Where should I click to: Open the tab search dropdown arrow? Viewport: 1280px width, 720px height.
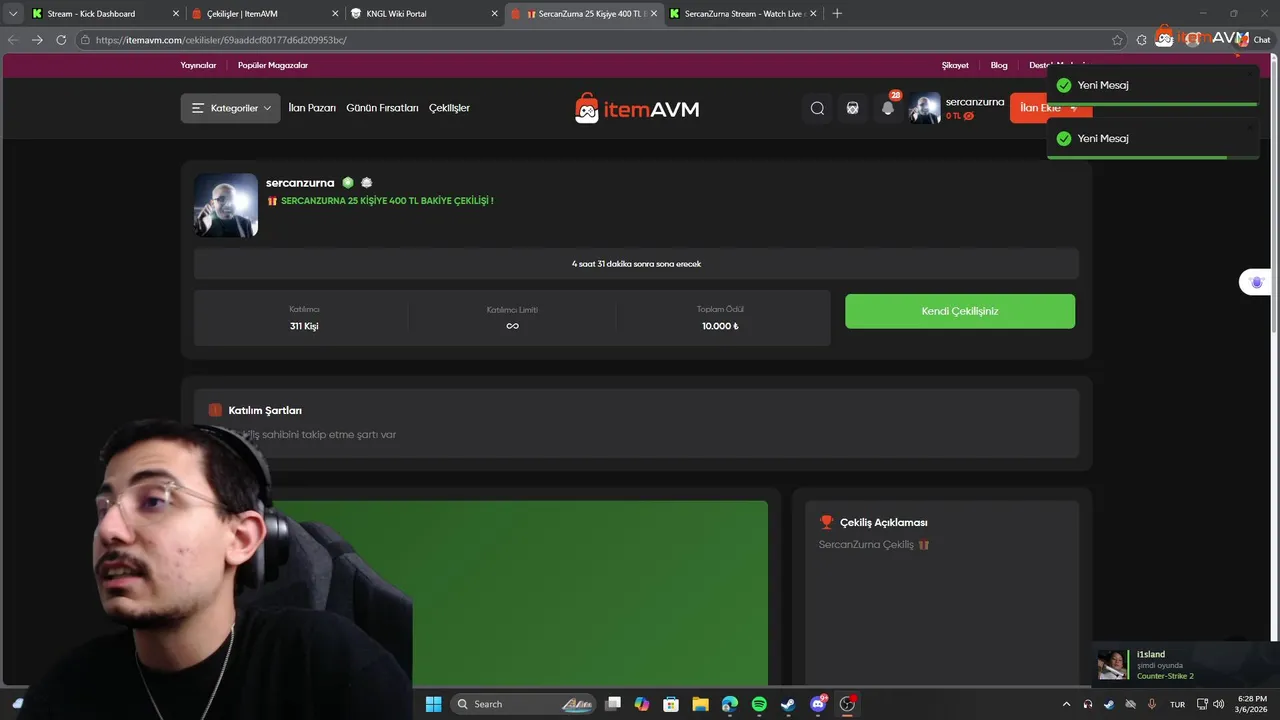[13, 14]
